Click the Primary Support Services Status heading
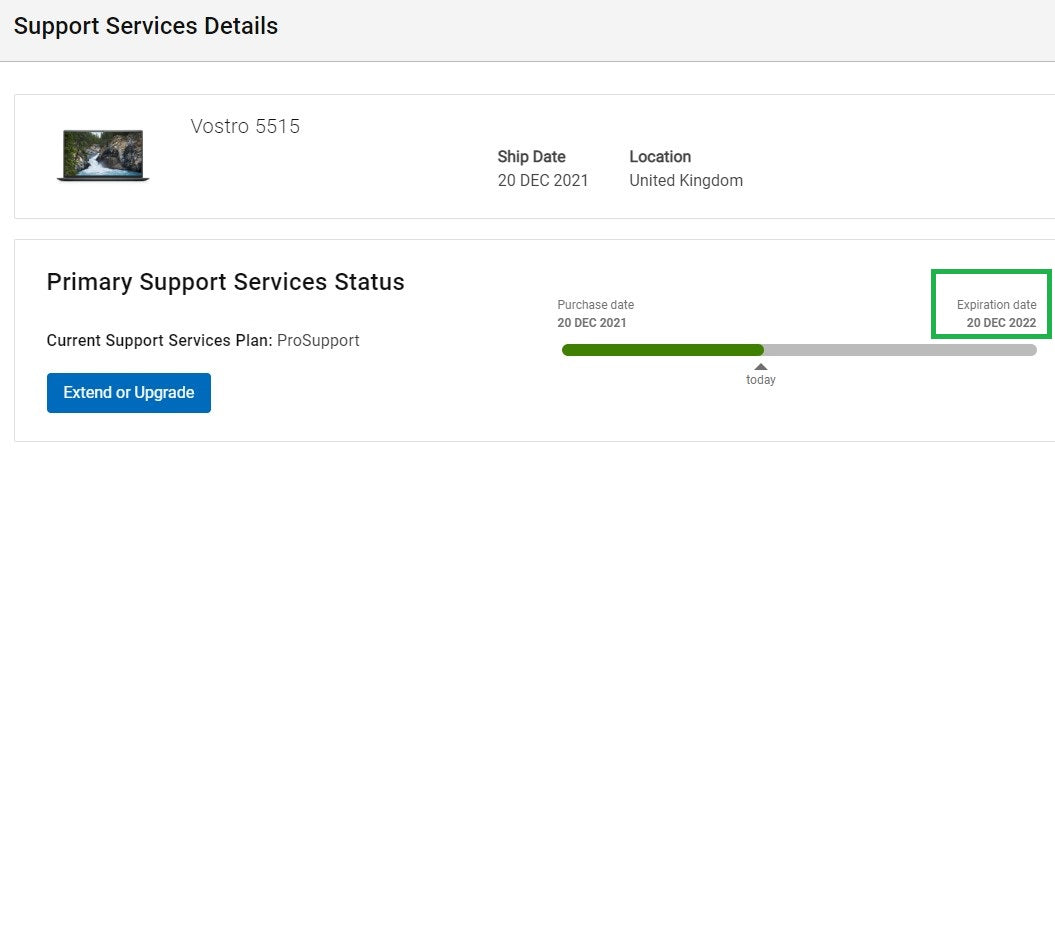 [225, 282]
